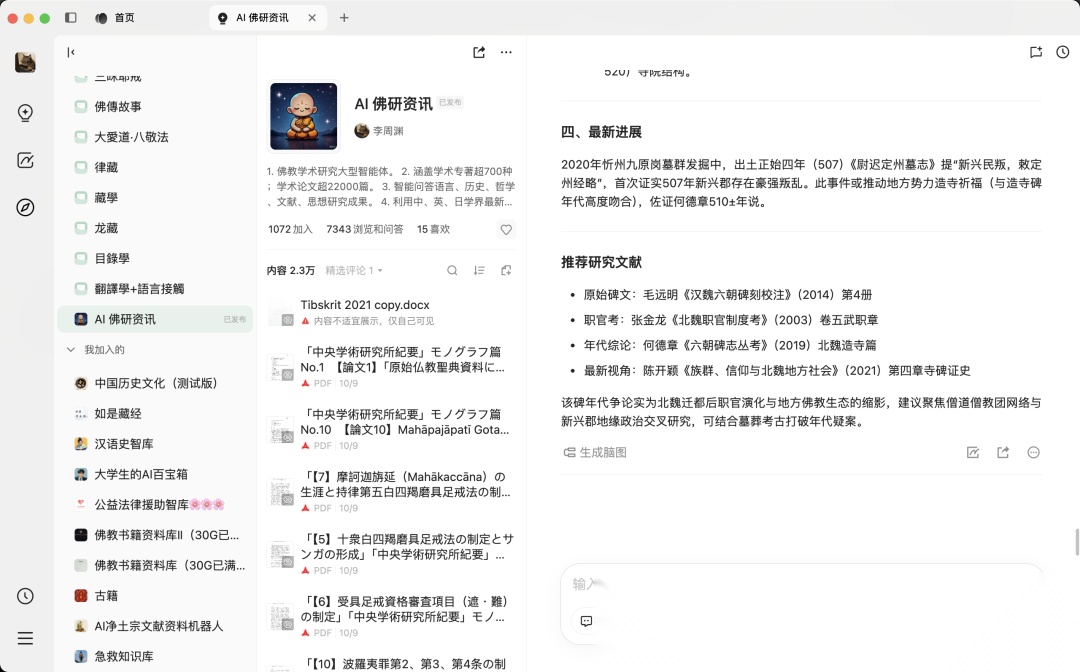Open 佛教书籍资料库II knowledge base

[156, 535]
